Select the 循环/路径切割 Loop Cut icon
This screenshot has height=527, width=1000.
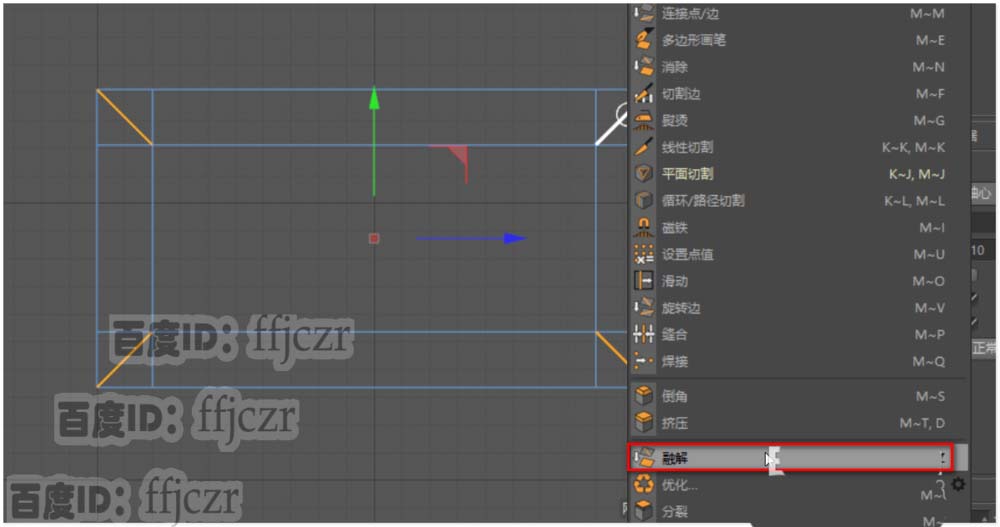[x=643, y=200]
